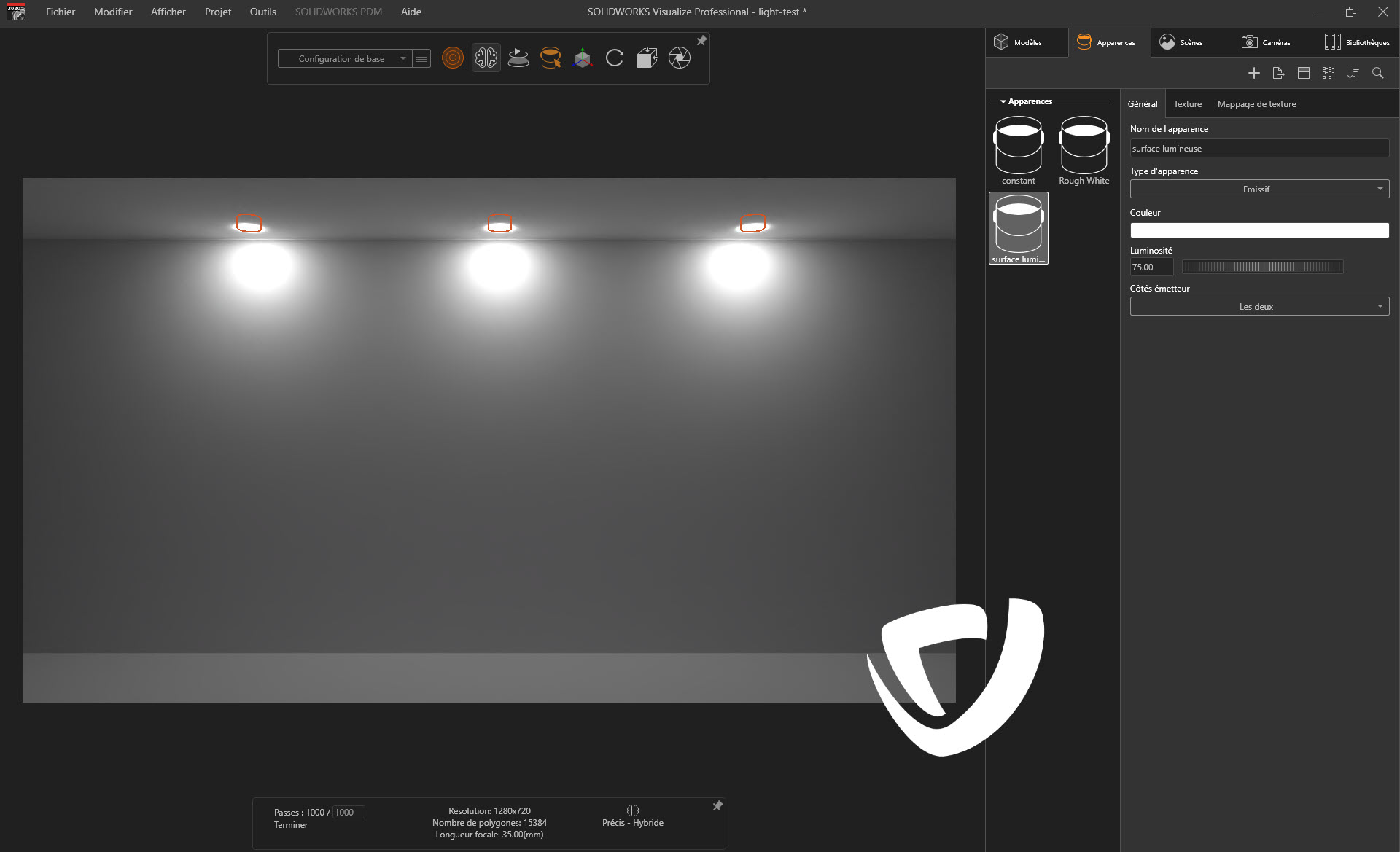1400x852 pixels.
Task: Open the Côtés émetteur Les deux dropdown
Action: click(x=1259, y=307)
